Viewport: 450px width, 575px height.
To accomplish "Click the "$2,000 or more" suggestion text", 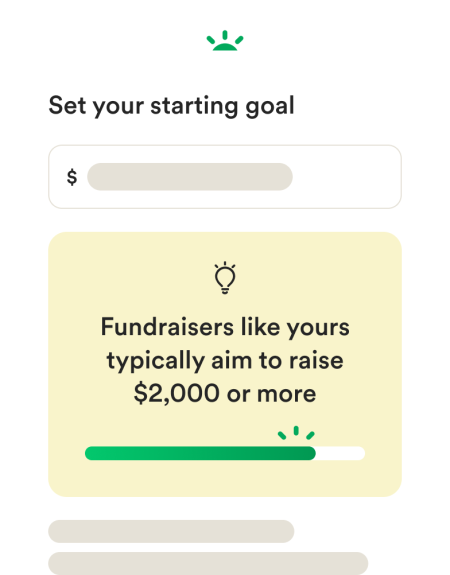I will 225,394.
